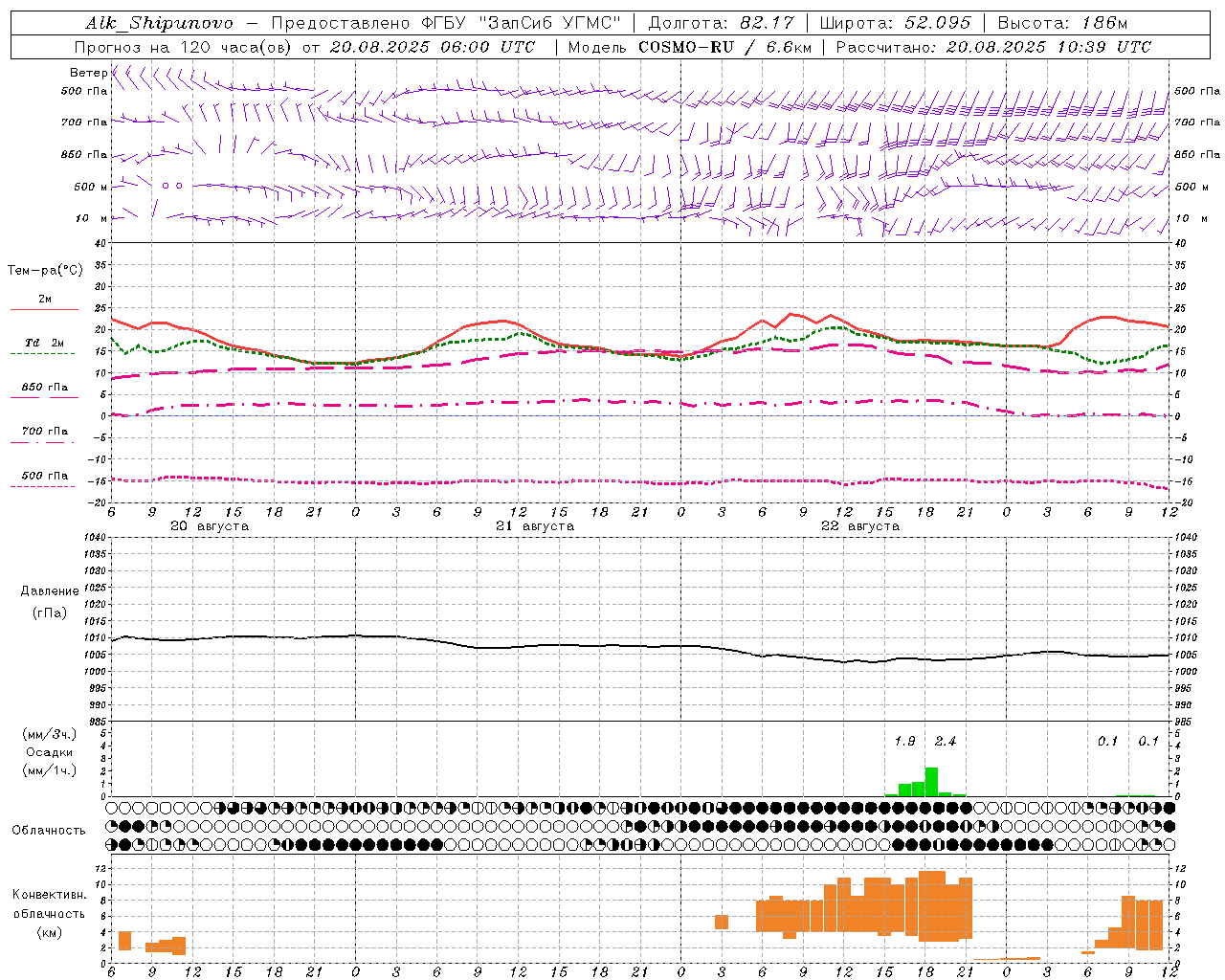This screenshot has height=980, width=1225.
Task: Click 'Прогноз на 120 часа(ов)' forecast text
Action: [x=184, y=47]
